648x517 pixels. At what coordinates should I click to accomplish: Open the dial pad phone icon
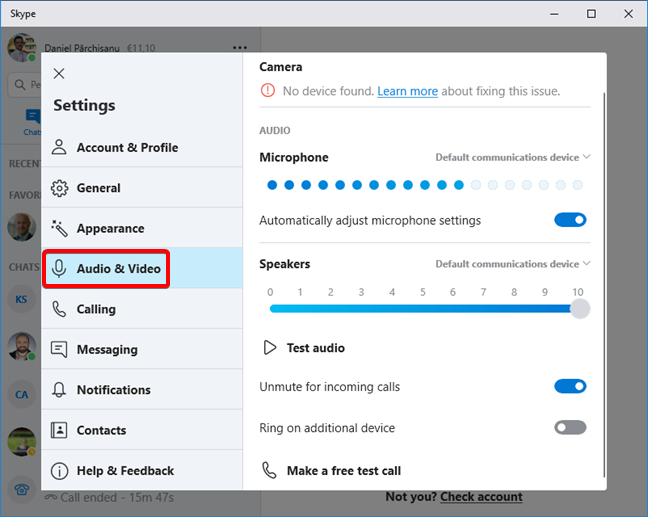21,489
